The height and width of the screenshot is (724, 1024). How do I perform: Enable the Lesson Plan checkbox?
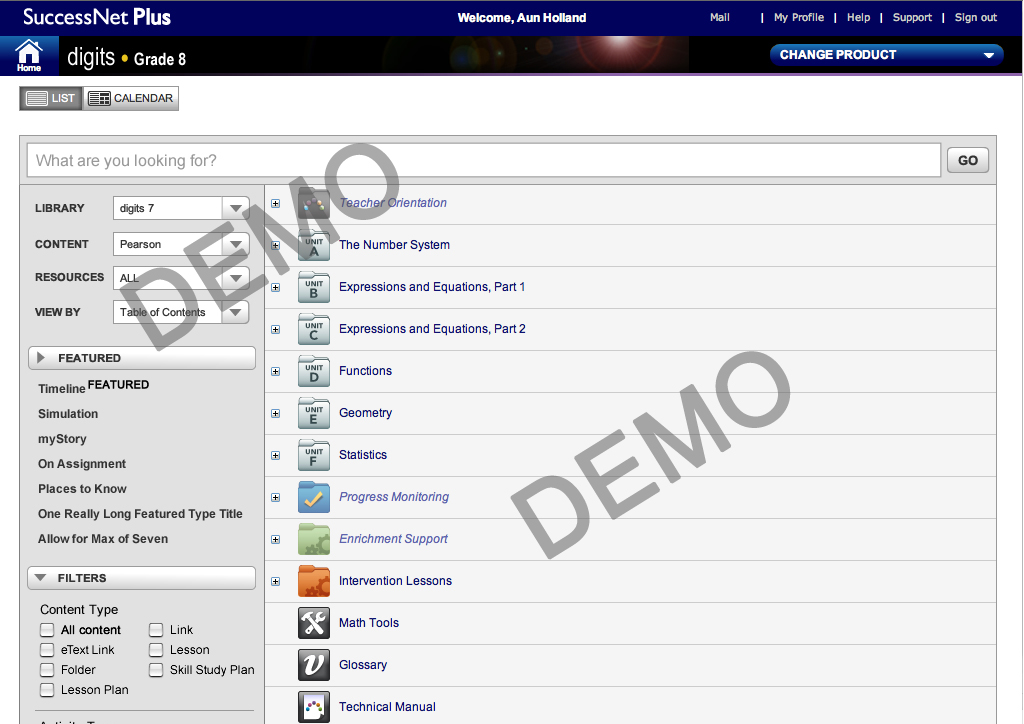(x=47, y=690)
